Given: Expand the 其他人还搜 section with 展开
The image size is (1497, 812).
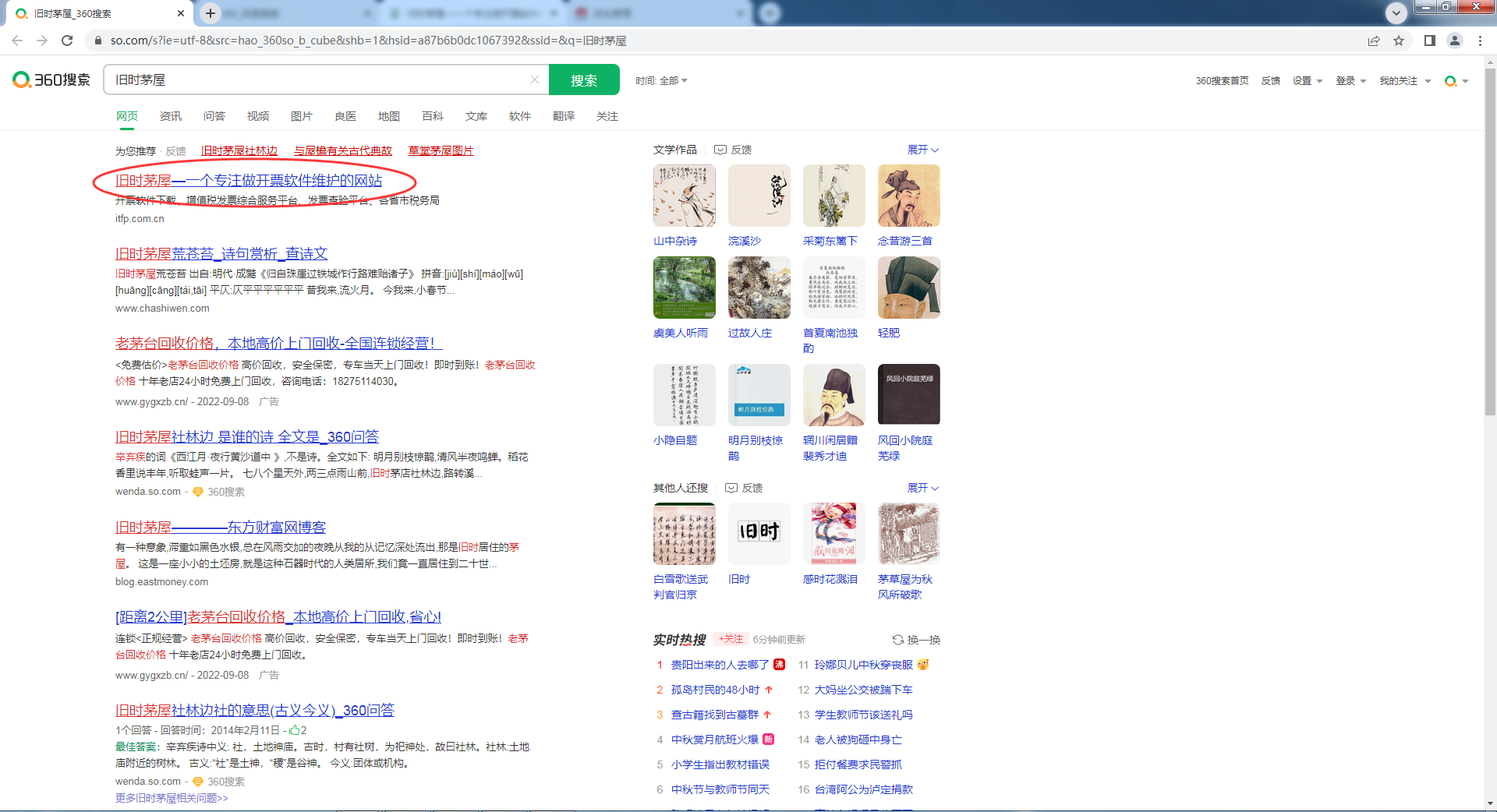Looking at the screenshot, I should coord(923,488).
